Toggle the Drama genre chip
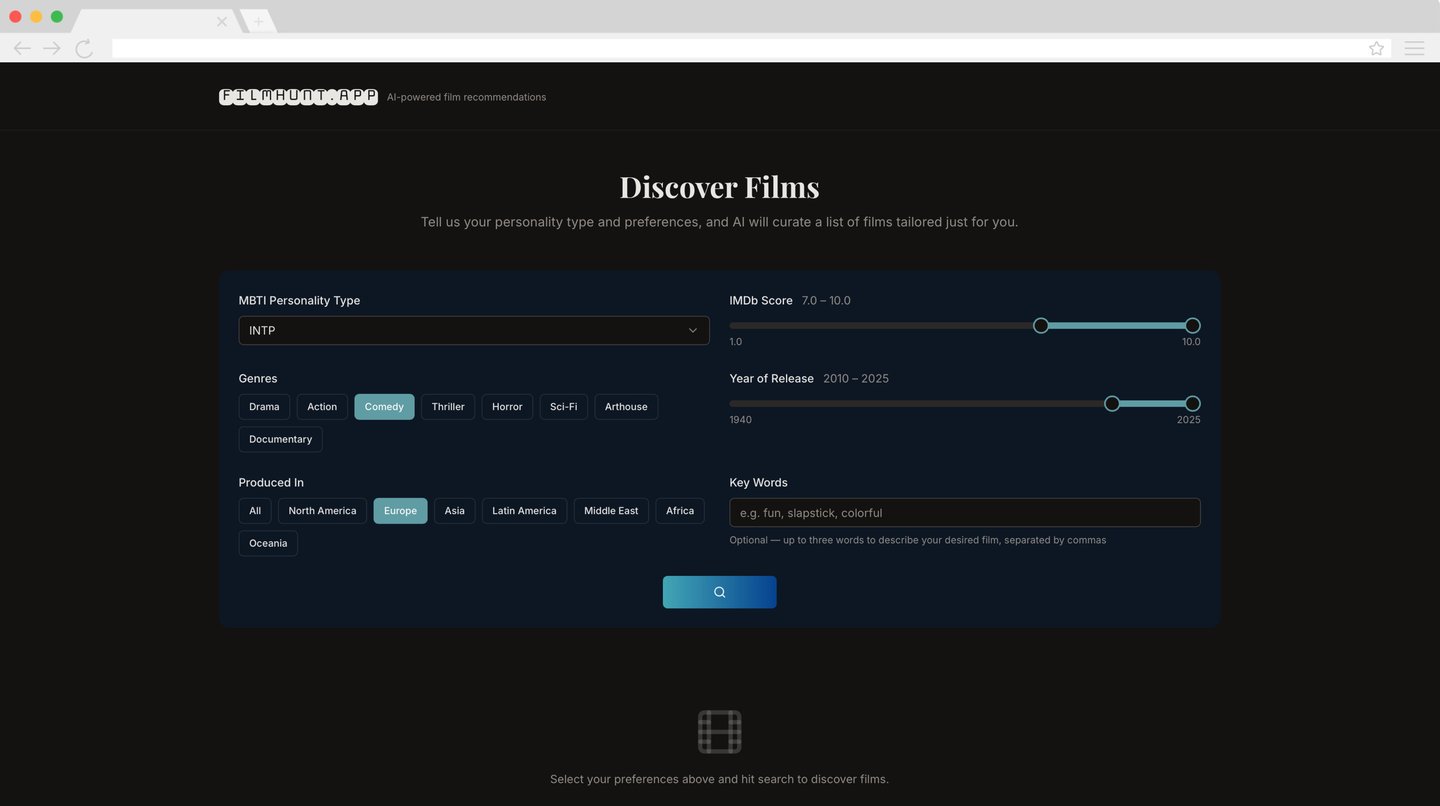The image size is (1440, 806). [x=264, y=407]
